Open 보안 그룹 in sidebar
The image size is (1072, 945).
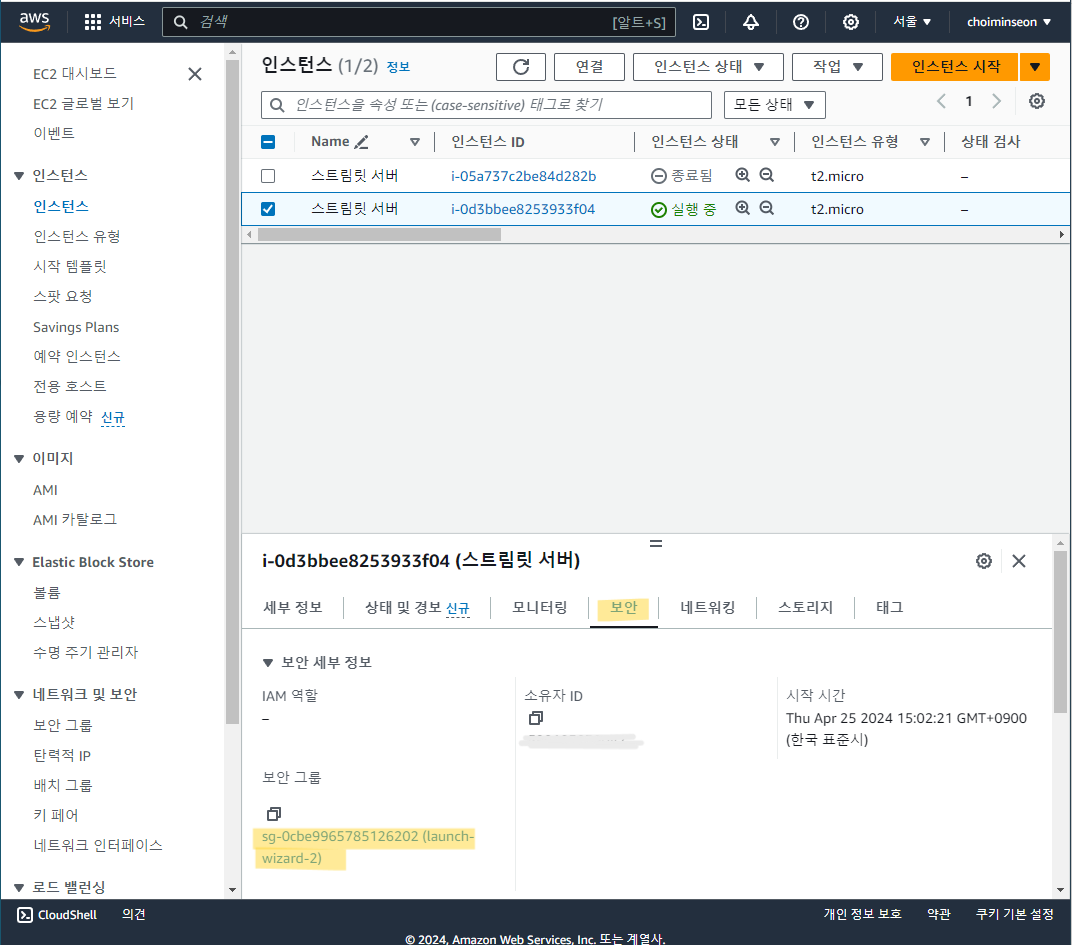point(62,726)
